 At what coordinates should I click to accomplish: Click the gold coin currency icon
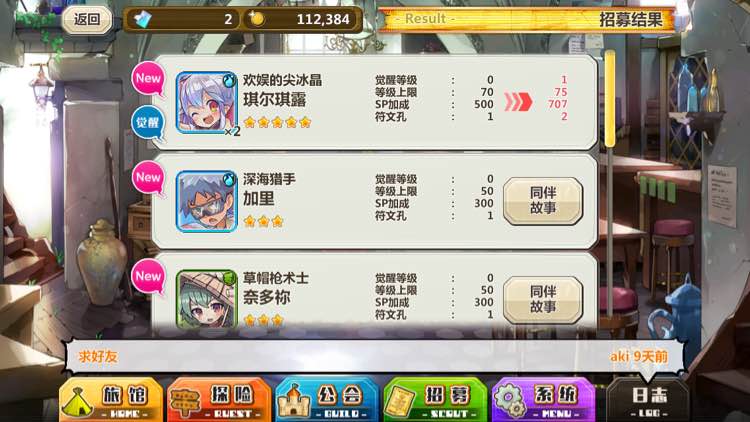[256, 19]
